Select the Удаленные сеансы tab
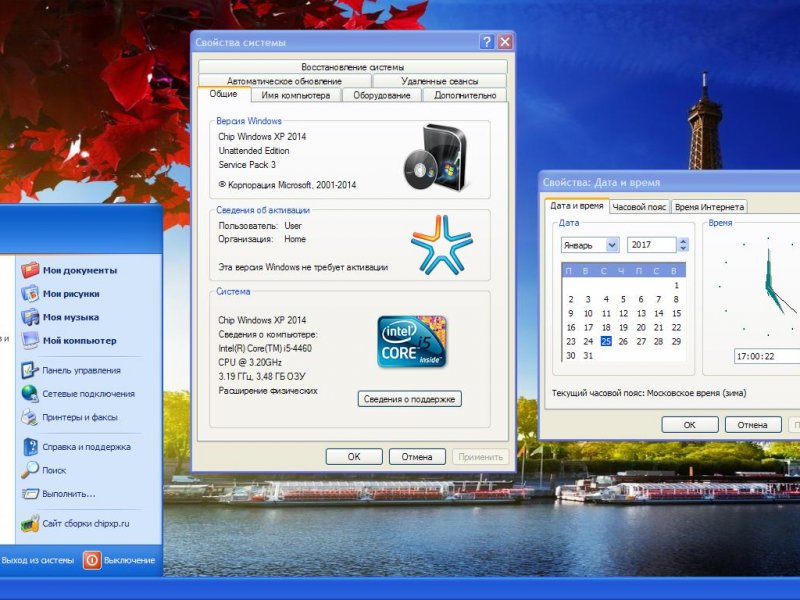 point(439,81)
